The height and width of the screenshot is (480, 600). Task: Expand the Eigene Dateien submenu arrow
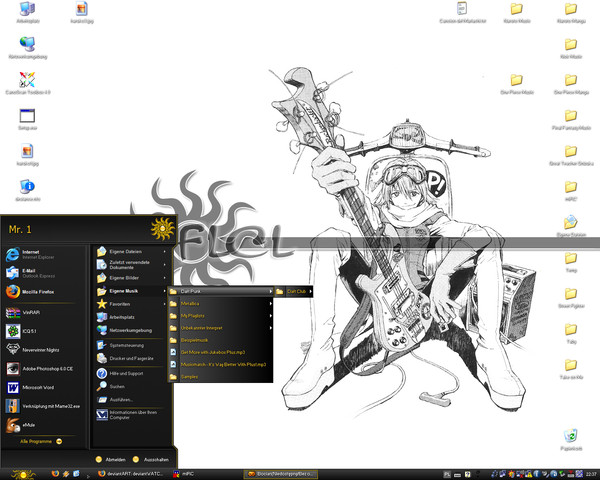(x=165, y=251)
